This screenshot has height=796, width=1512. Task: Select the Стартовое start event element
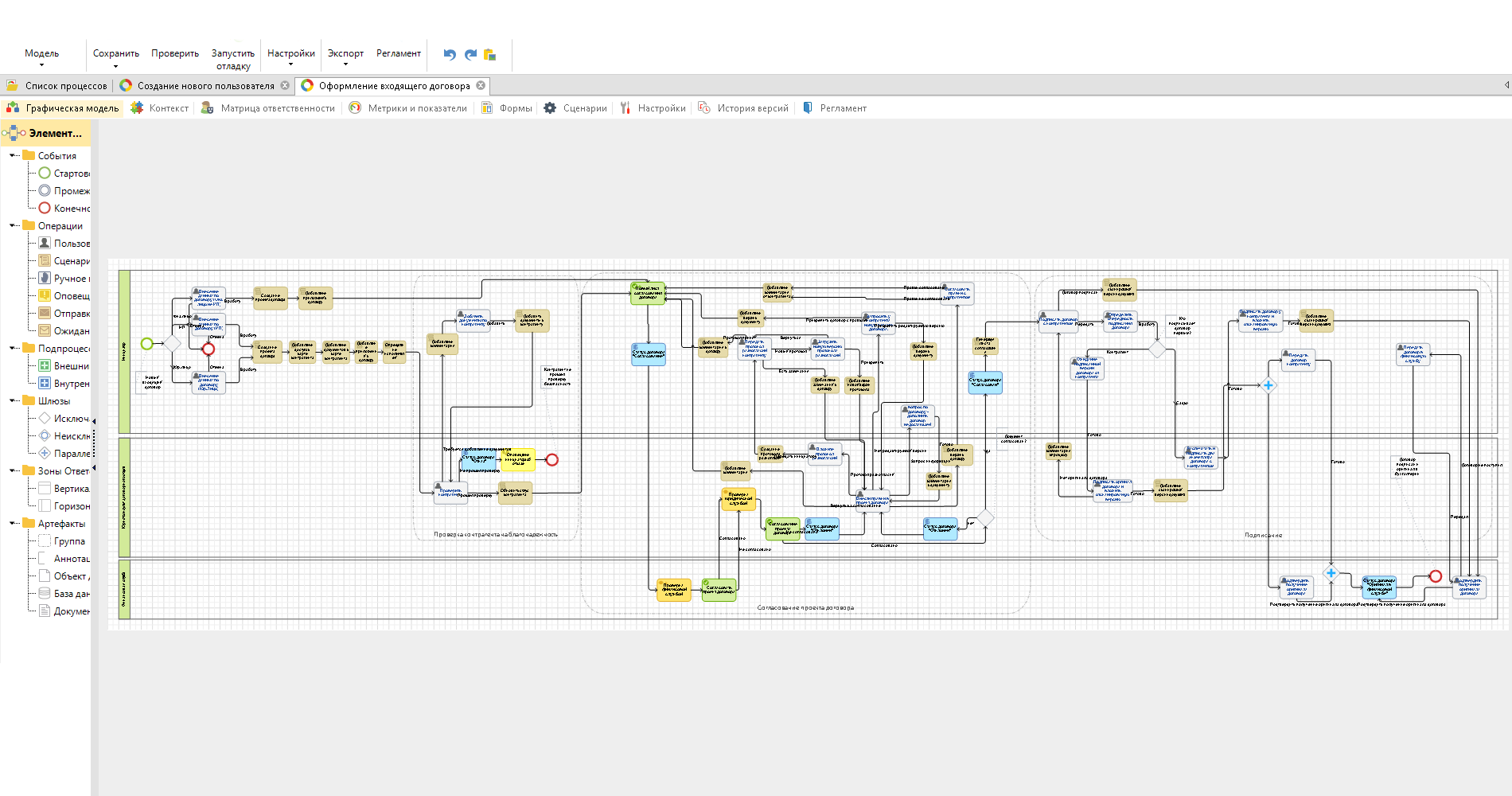click(x=64, y=173)
